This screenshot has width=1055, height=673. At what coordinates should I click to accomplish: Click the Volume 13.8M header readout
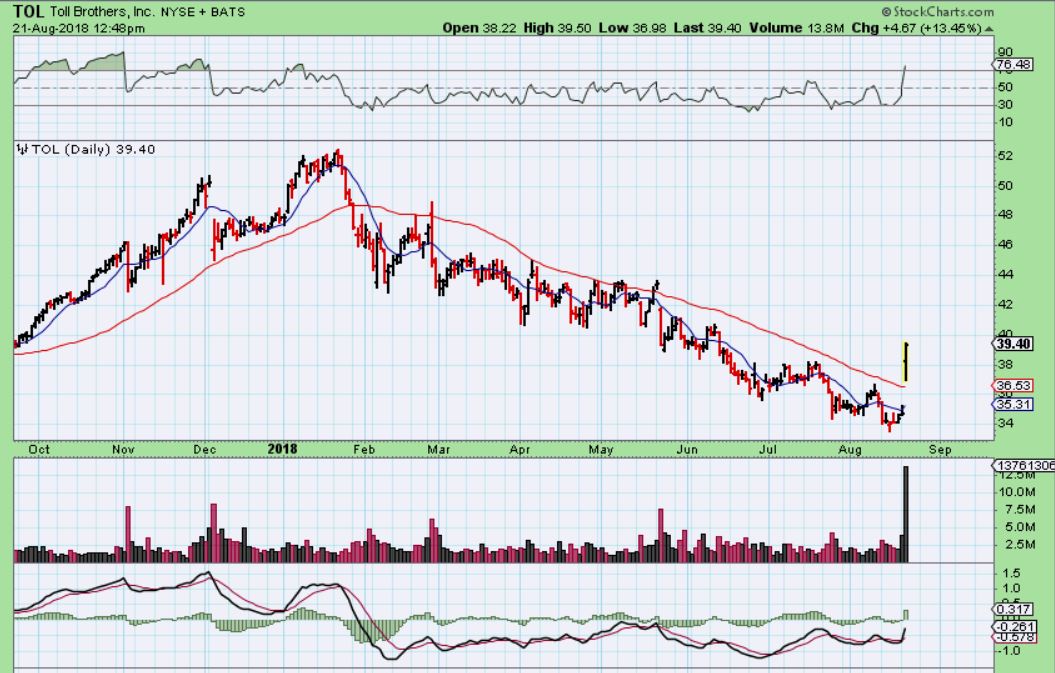pos(811,28)
